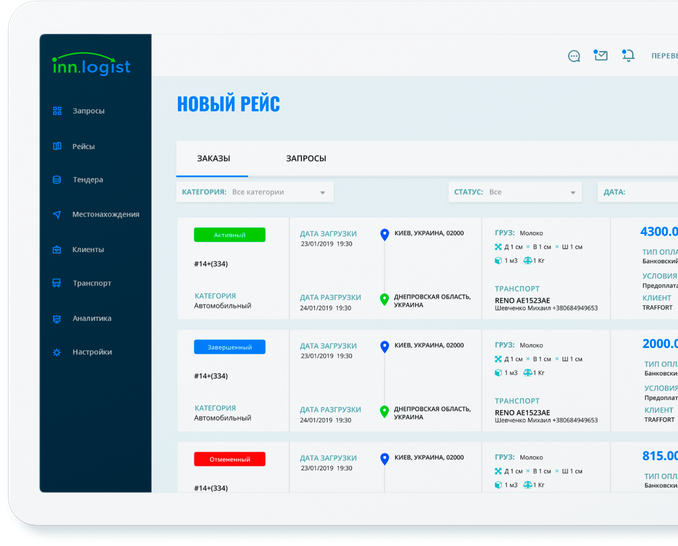Switch to the Заказы tab
678x546 pixels.
(x=213, y=159)
